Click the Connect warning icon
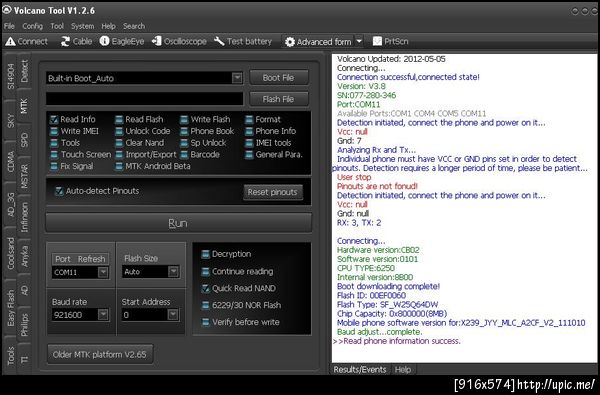The image size is (600, 395). (x=10, y=41)
